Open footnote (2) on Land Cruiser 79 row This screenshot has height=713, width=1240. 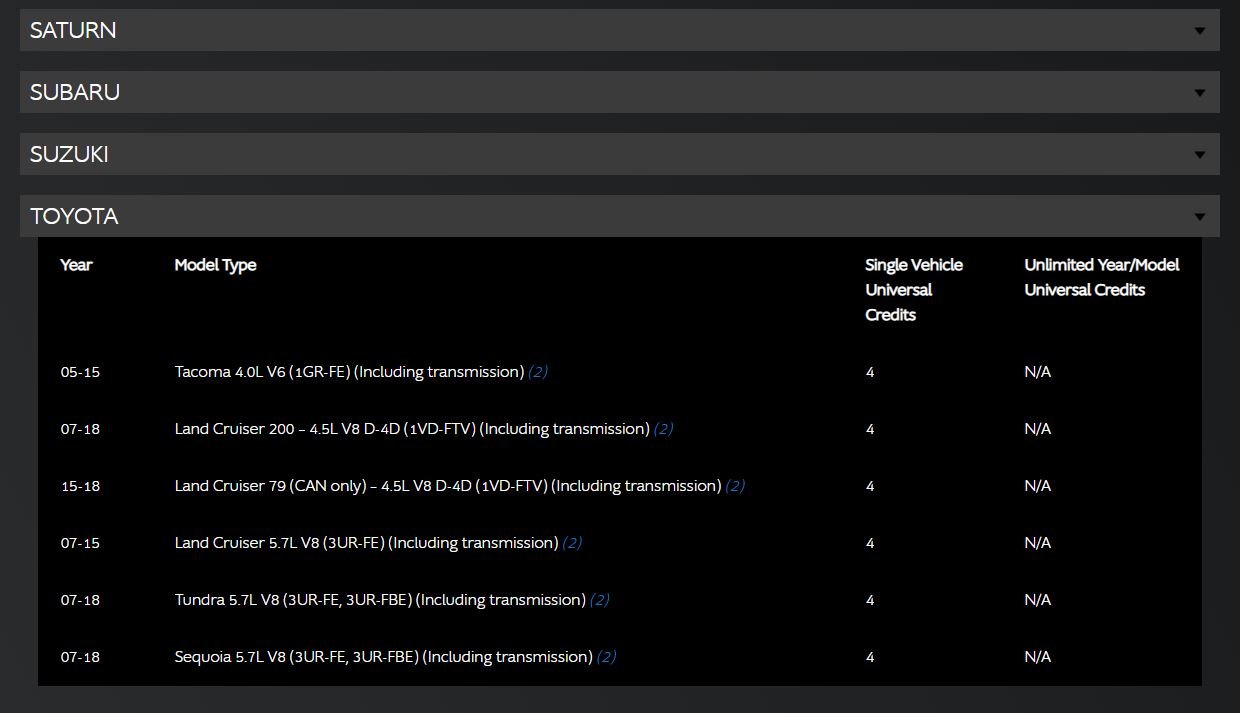(735, 486)
